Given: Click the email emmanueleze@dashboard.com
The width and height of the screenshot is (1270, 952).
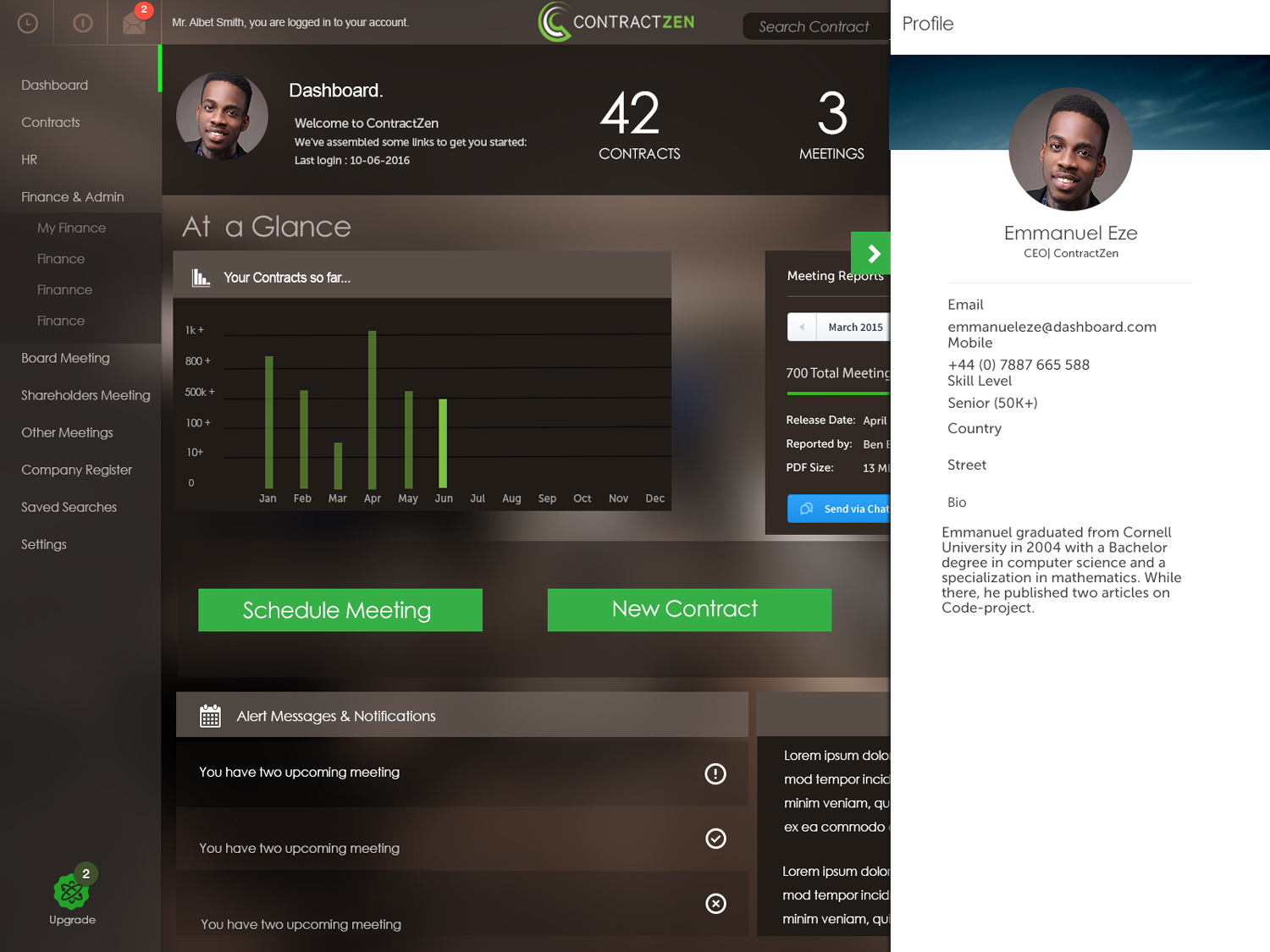Looking at the screenshot, I should click(1052, 327).
